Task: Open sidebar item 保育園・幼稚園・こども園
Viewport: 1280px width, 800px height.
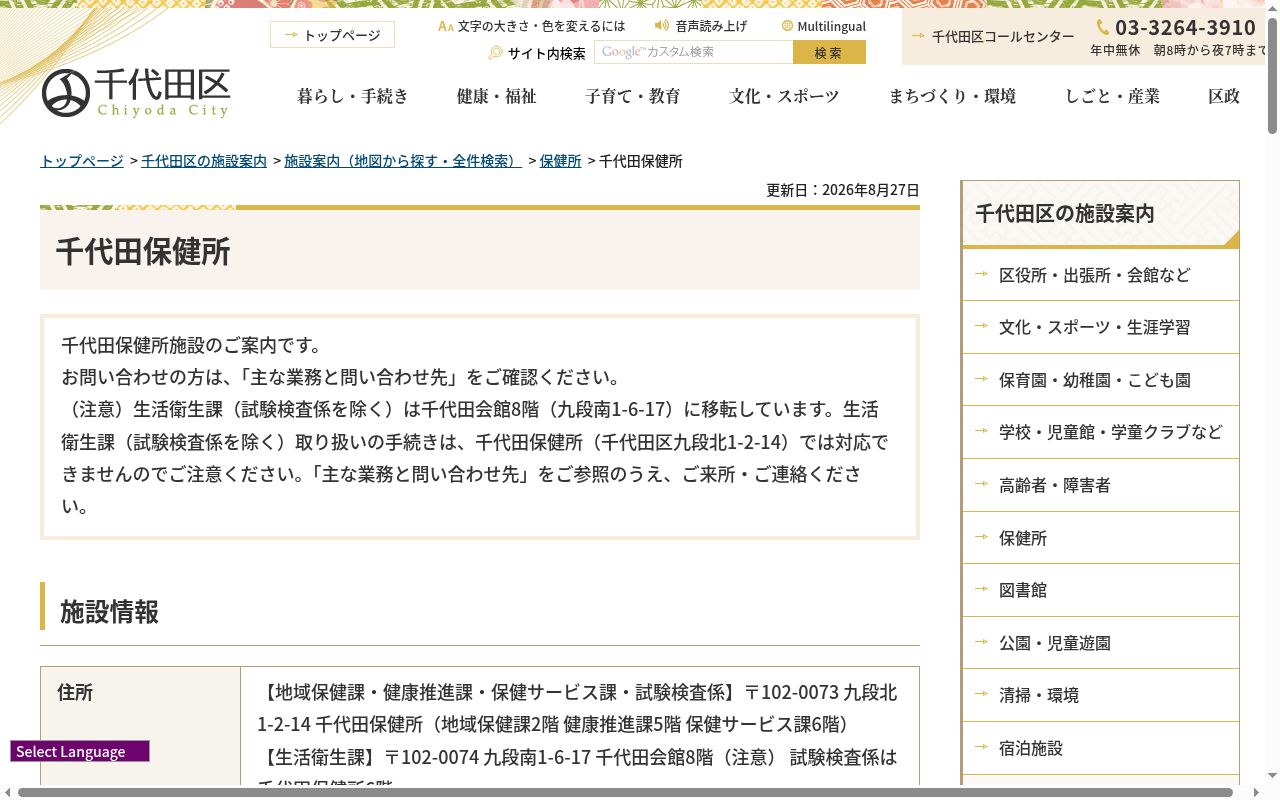Action: click(x=1100, y=380)
